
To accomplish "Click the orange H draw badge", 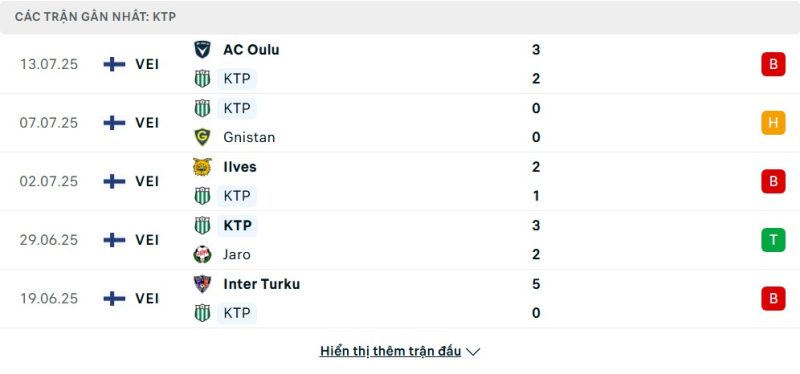I will [773, 123].
